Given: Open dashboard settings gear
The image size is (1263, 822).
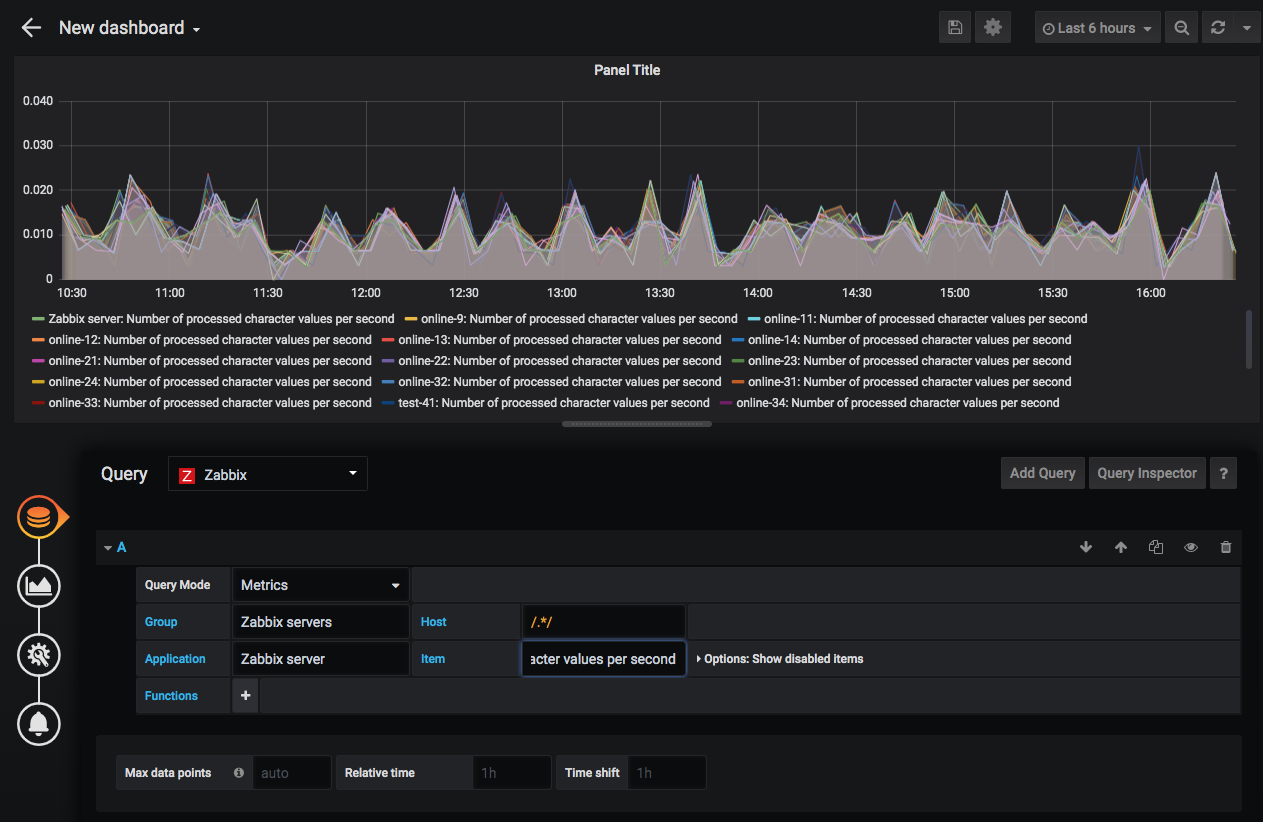Looking at the screenshot, I should (993, 28).
